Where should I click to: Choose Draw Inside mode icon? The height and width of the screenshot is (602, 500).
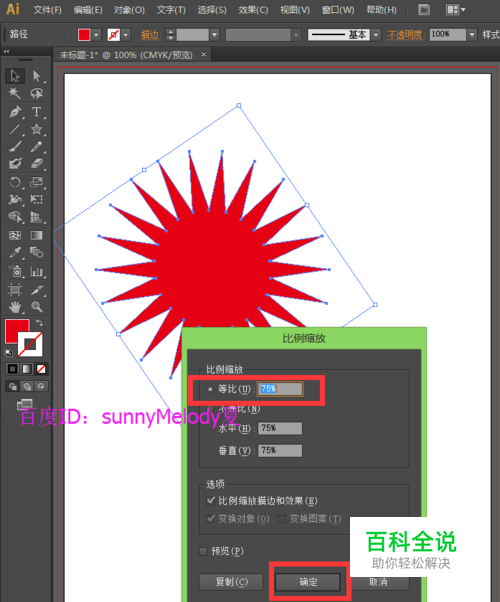[41, 386]
